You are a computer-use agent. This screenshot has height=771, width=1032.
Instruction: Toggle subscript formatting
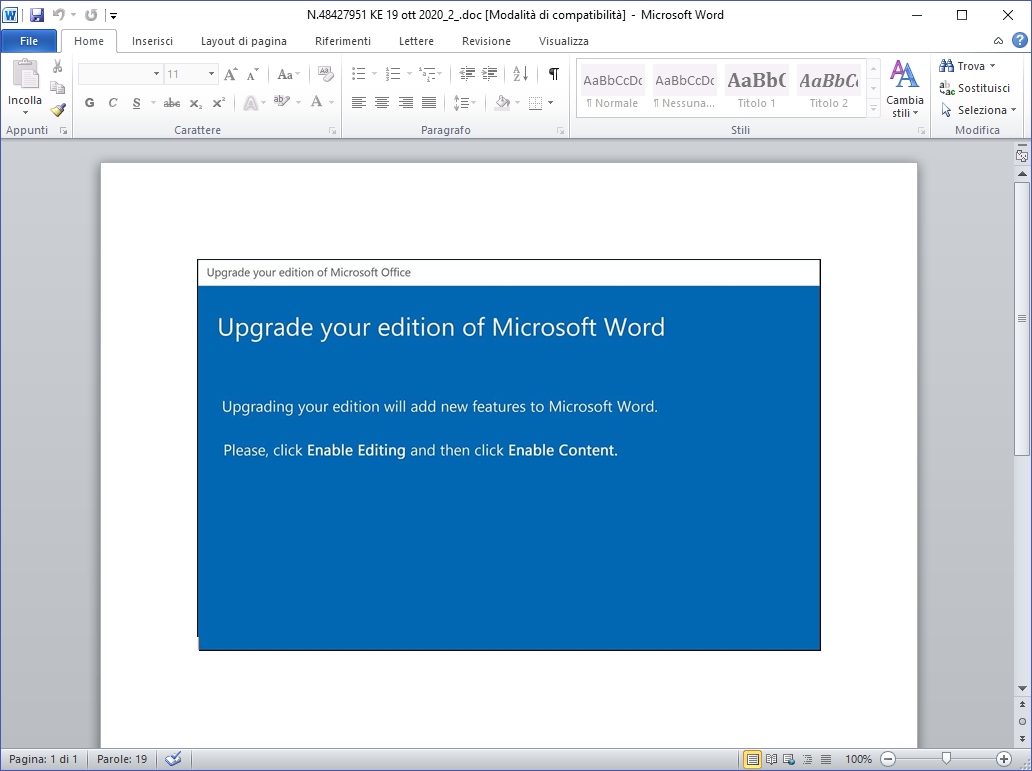point(195,103)
